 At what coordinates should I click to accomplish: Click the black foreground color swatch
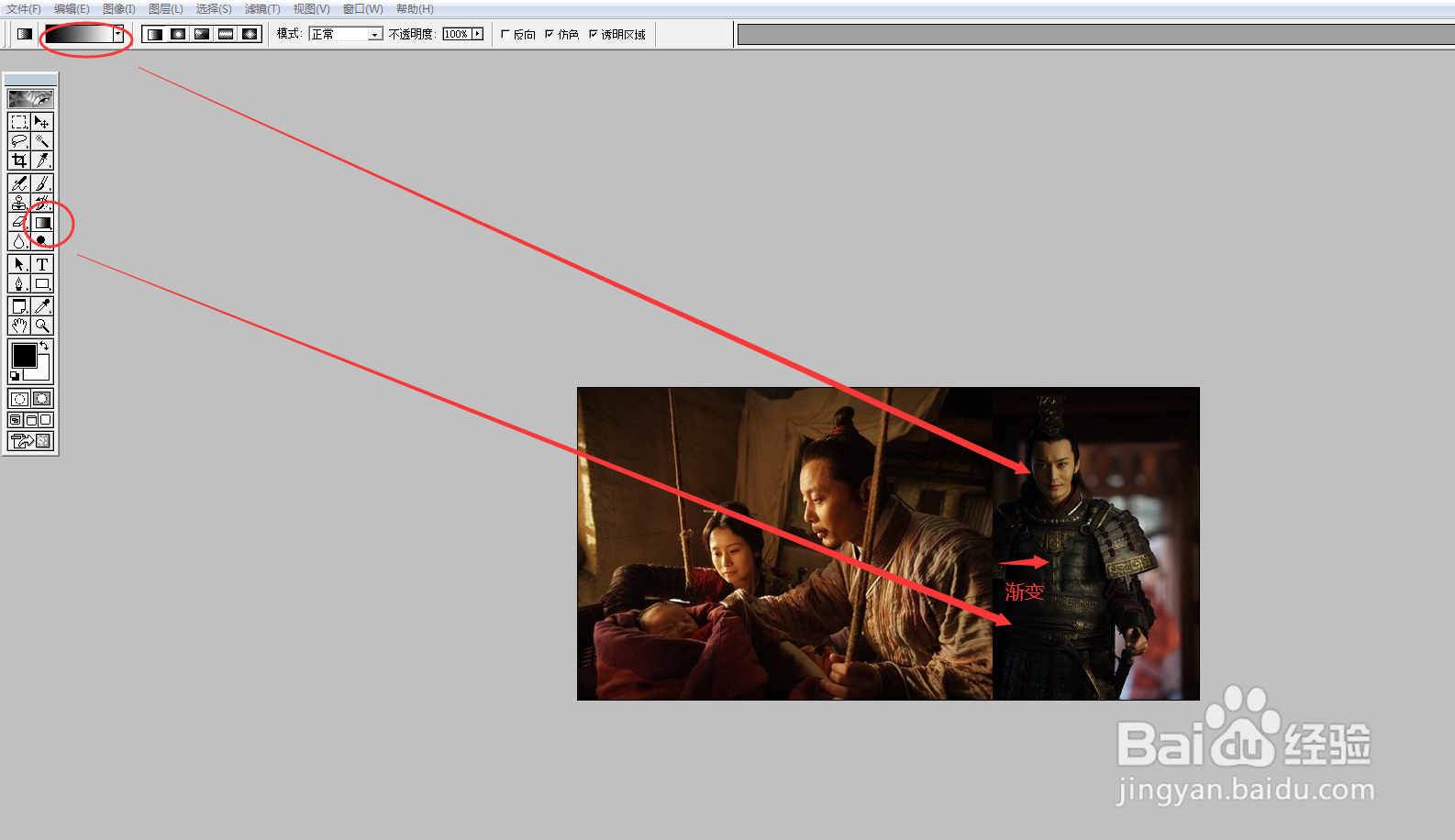pos(24,355)
